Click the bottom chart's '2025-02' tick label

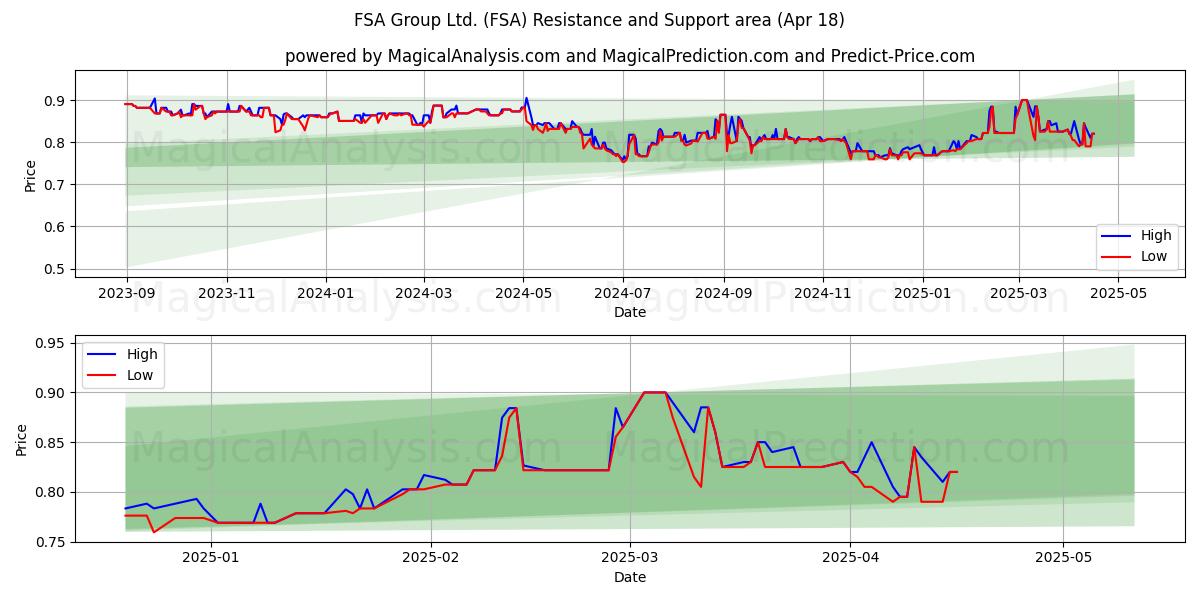431,558
